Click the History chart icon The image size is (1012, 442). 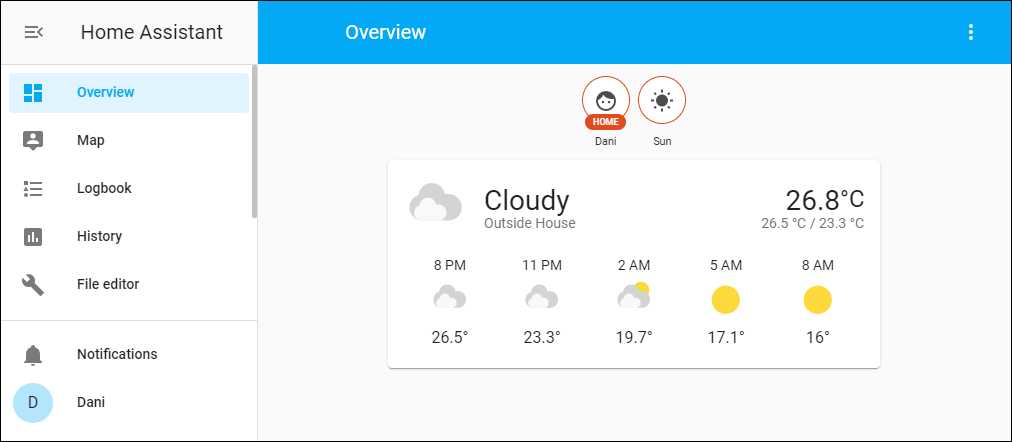pyautogui.click(x=33, y=237)
